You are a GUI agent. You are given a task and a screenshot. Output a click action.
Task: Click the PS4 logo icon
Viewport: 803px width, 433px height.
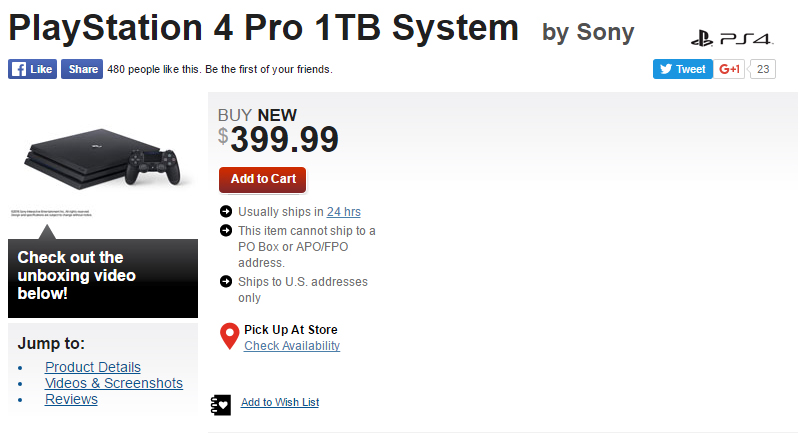(x=732, y=39)
